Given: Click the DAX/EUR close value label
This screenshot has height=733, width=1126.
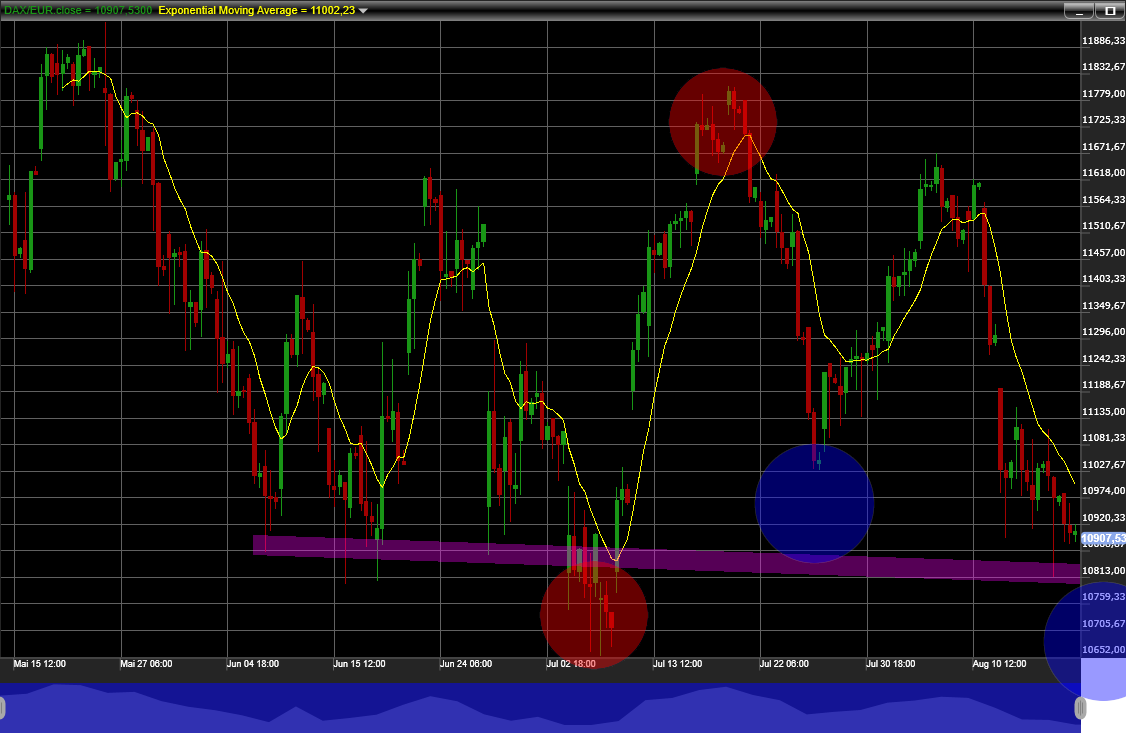Looking at the screenshot, I should tap(78, 10).
